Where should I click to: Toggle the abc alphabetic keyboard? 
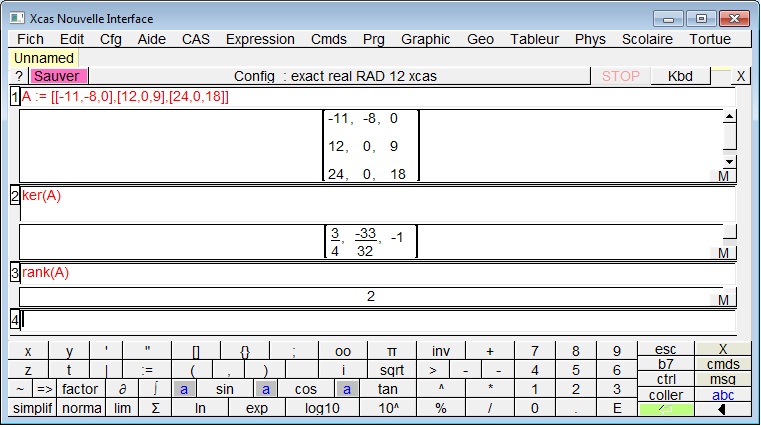click(x=722, y=394)
